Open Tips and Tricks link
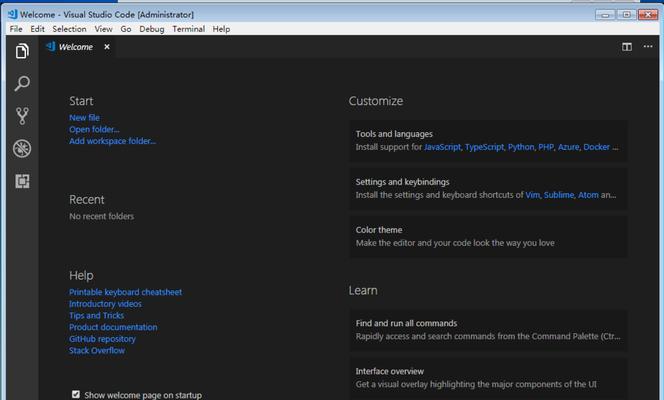664x400 pixels. [x=97, y=315]
